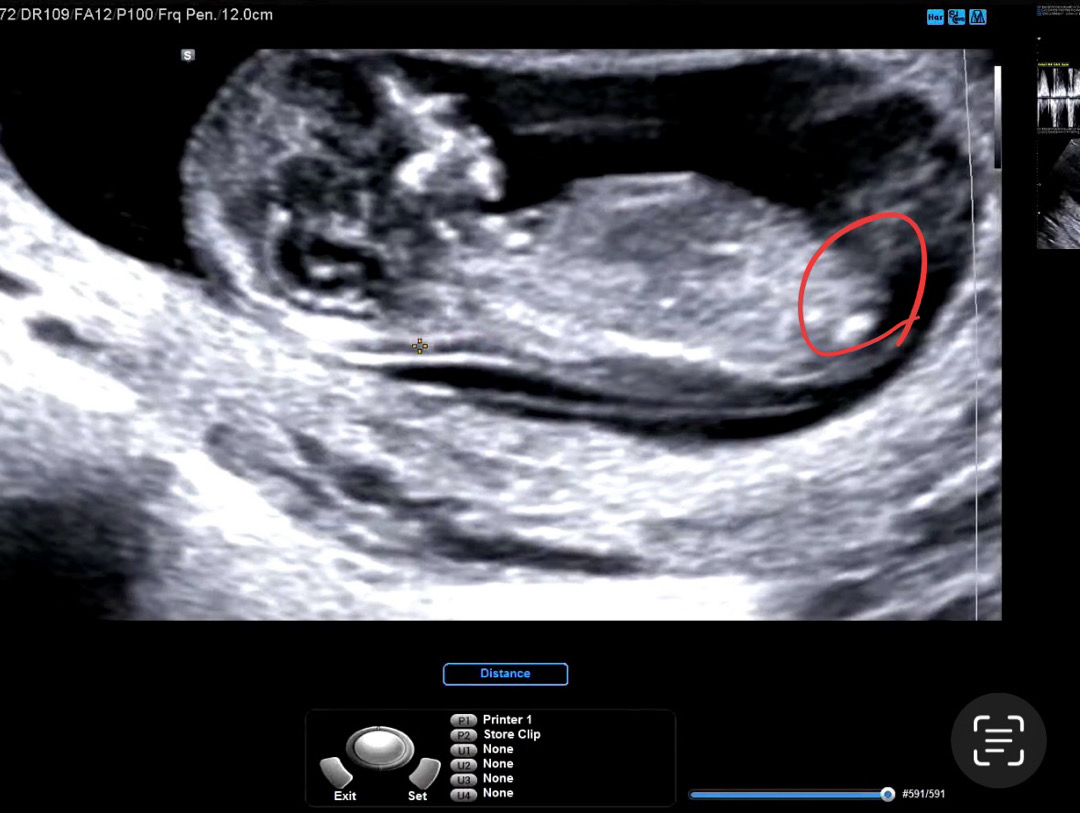
Task: Click the P1 Printer 1 key
Action: tap(463, 720)
